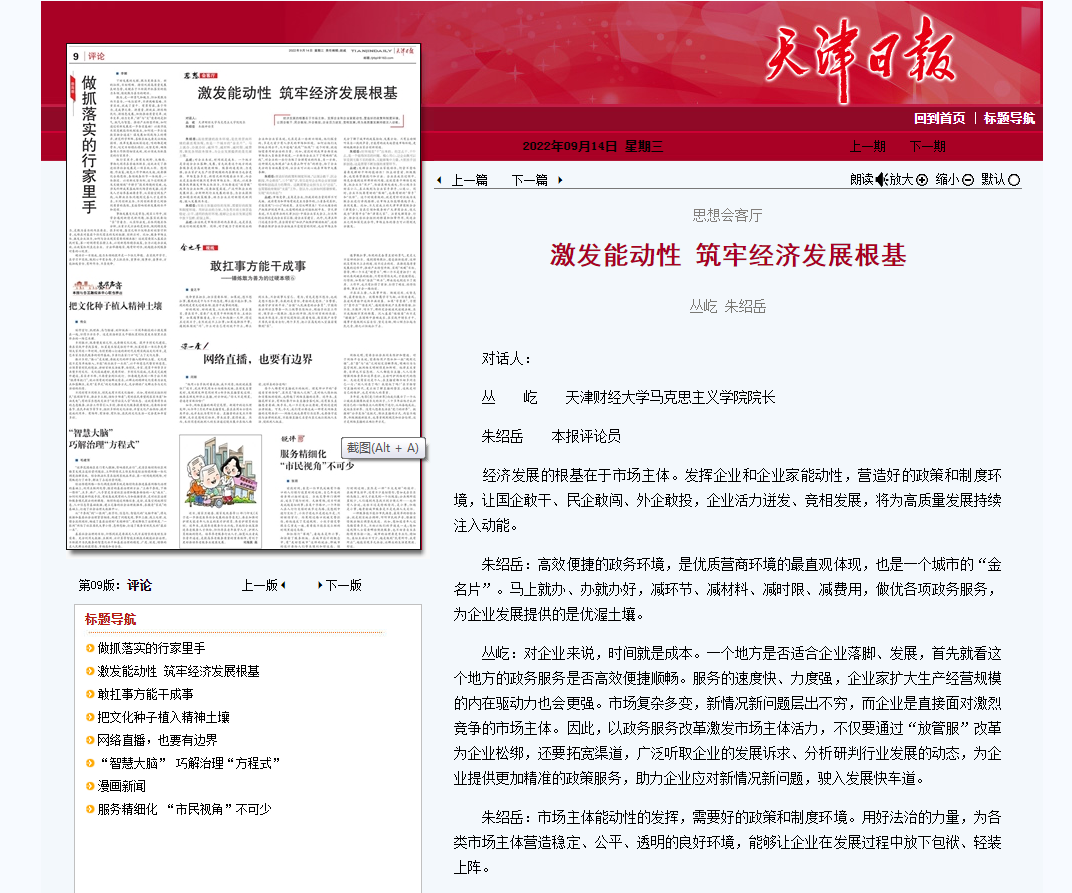Click the 天津日报 masthead logo
The image size is (1072, 893).
[861, 60]
